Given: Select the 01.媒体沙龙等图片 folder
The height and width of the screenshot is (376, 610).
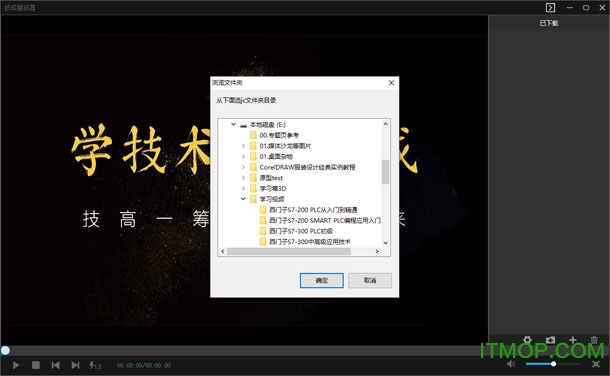Looking at the screenshot, I should [280, 146].
